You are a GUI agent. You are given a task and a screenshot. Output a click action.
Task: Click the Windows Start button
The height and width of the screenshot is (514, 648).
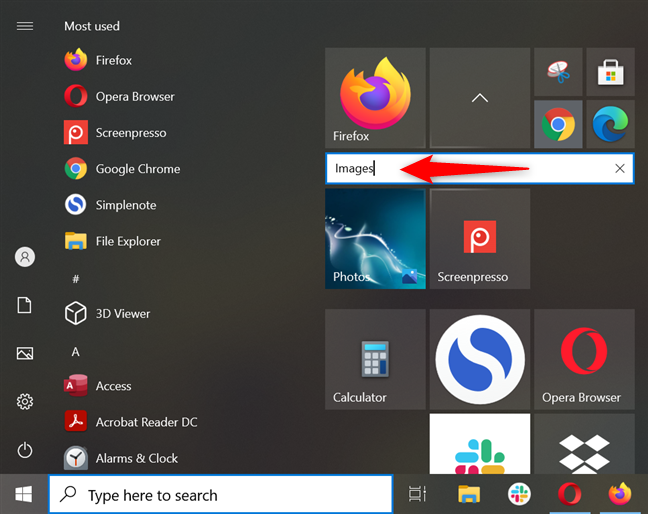click(24, 494)
